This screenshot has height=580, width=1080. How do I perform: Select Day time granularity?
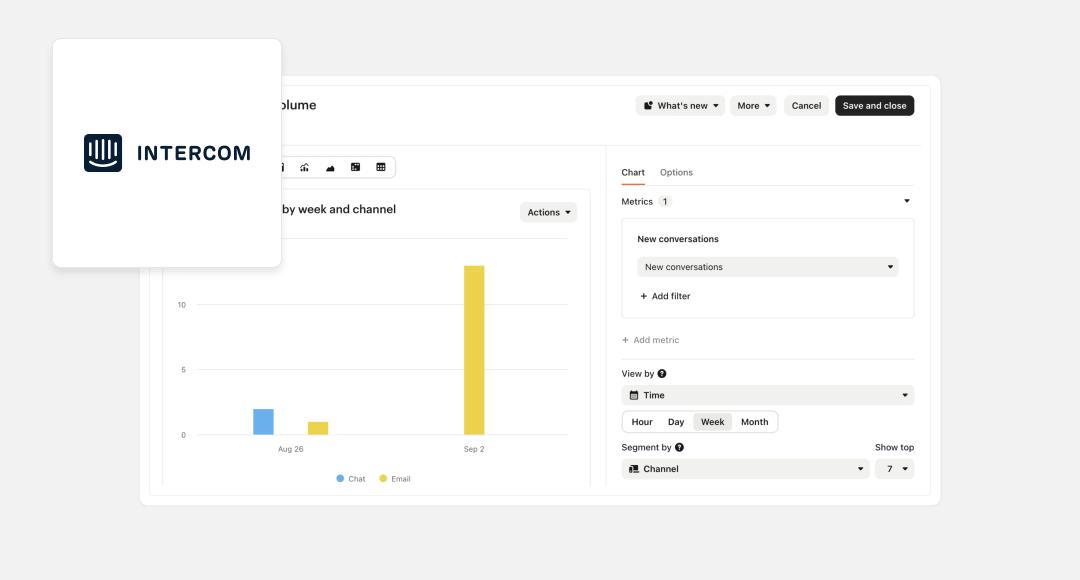[x=676, y=422]
